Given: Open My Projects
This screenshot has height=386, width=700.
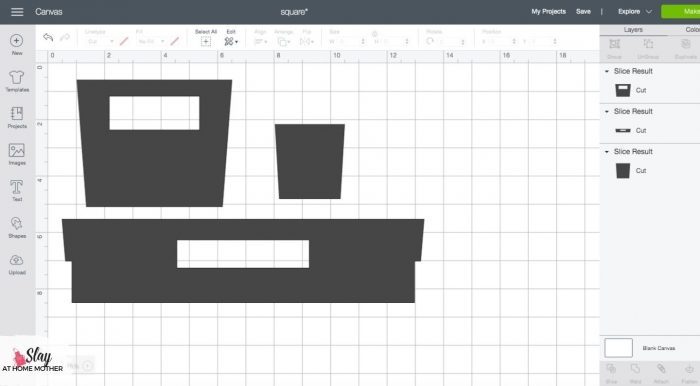Looking at the screenshot, I should coord(548,12).
